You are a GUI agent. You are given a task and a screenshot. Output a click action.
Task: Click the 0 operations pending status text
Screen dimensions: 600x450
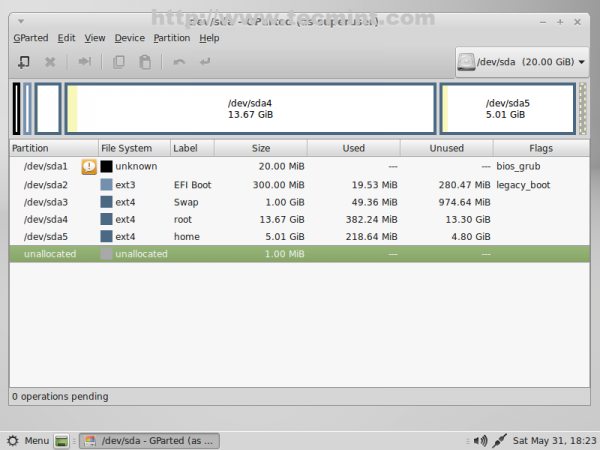(60, 396)
